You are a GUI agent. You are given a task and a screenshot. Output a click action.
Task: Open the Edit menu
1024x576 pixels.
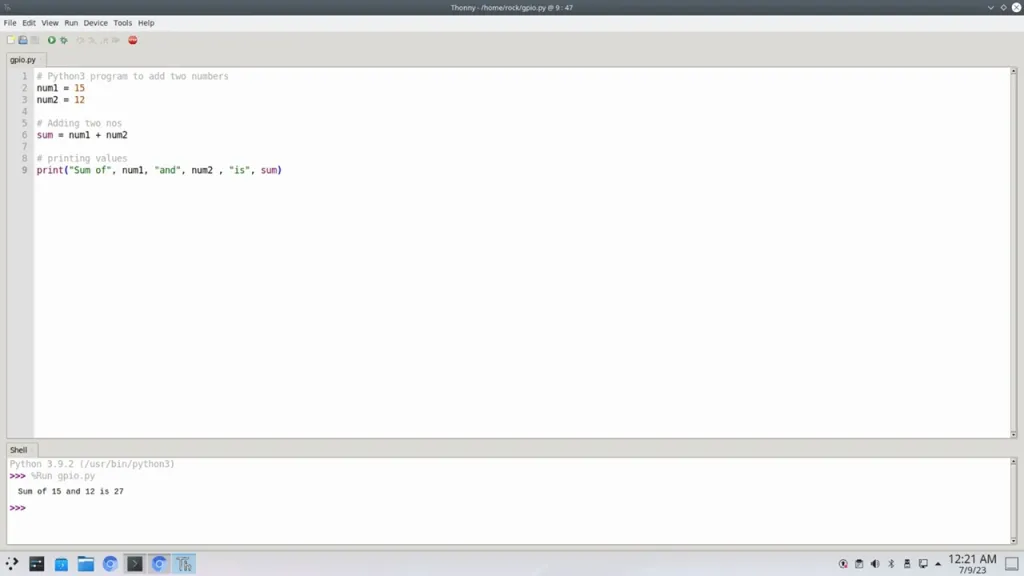click(29, 23)
